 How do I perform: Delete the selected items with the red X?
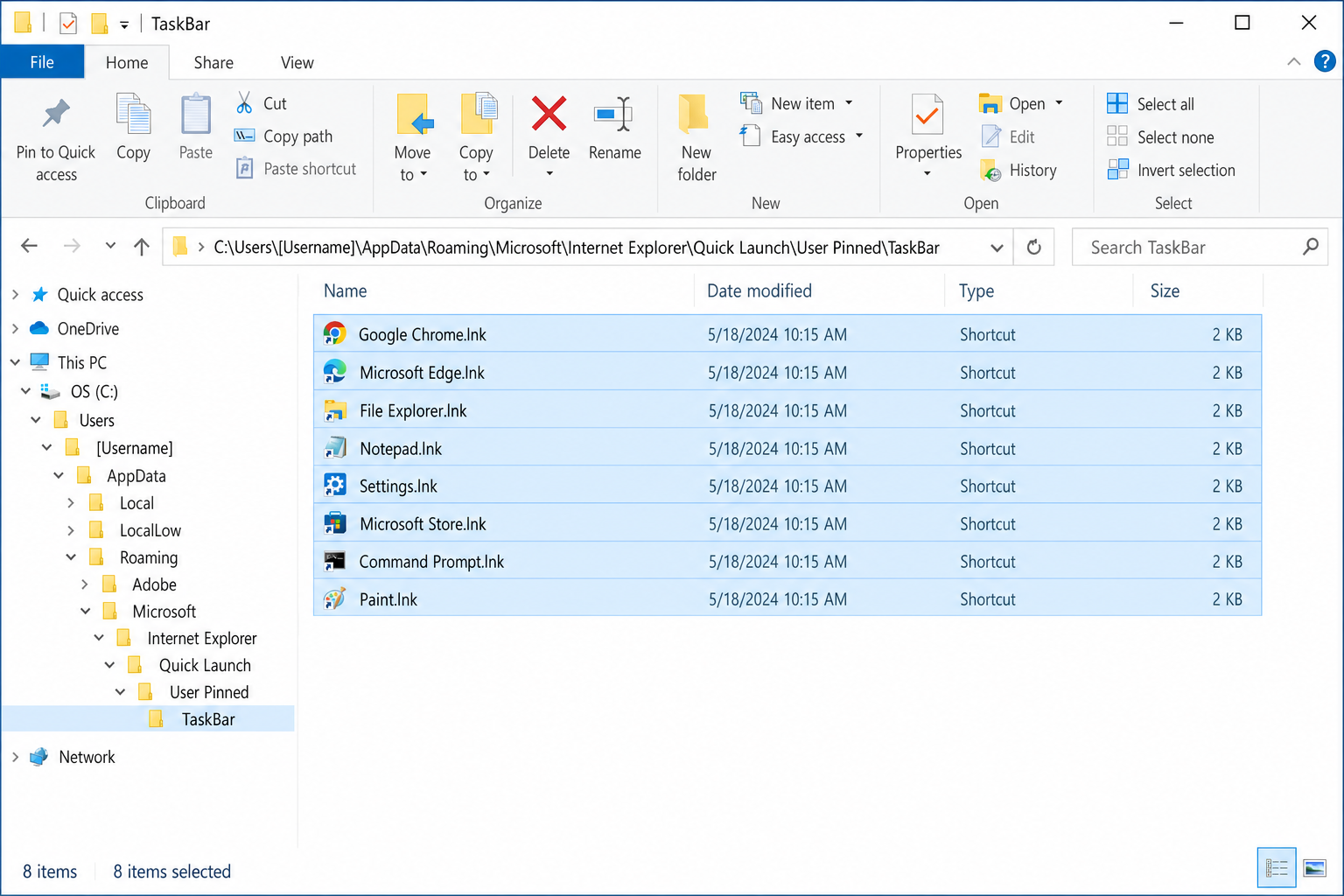pyautogui.click(x=549, y=115)
